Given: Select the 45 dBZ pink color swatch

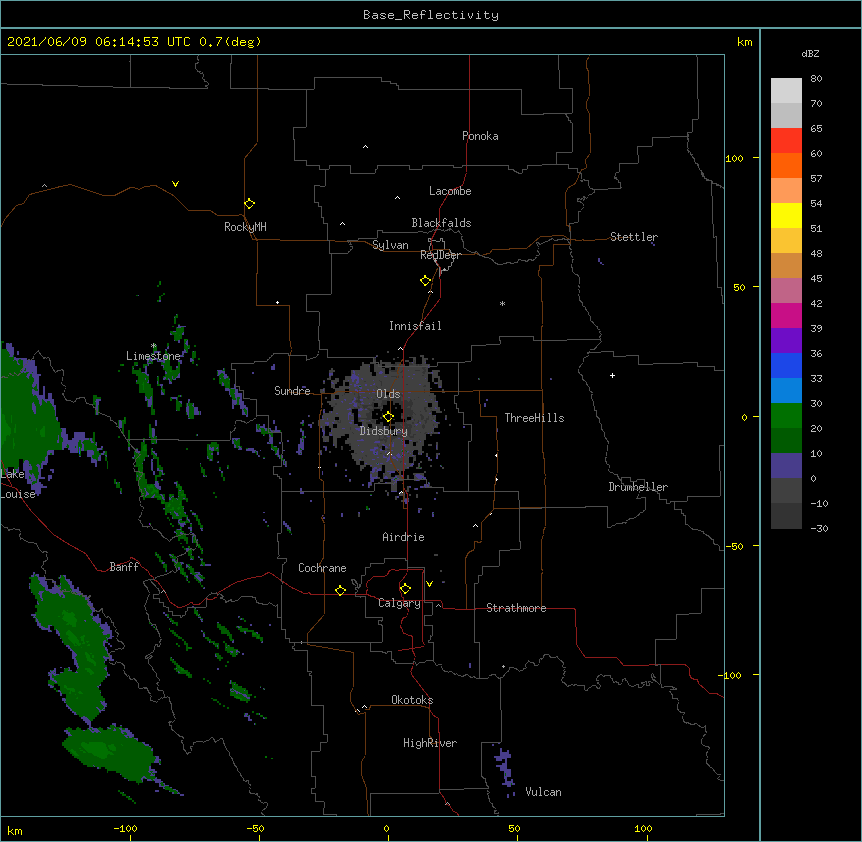Looking at the screenshot, I should [786, 290].
